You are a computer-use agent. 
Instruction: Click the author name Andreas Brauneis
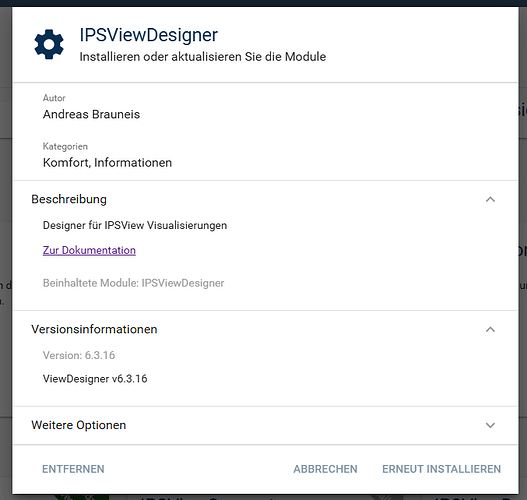pyautogui.click(x=91, y=114)
